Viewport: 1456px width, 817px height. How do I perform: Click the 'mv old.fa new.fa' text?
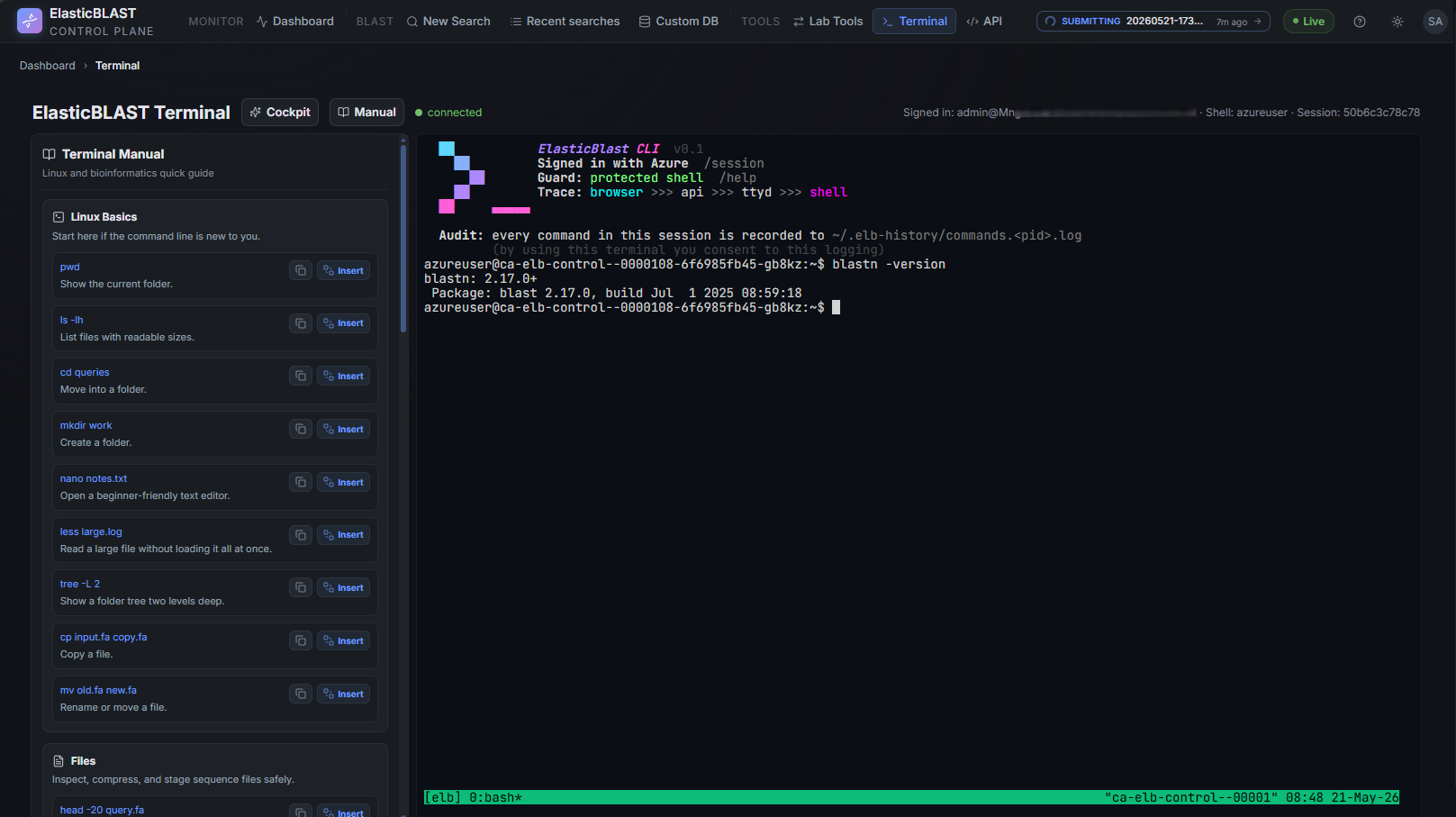pos(98,690)
